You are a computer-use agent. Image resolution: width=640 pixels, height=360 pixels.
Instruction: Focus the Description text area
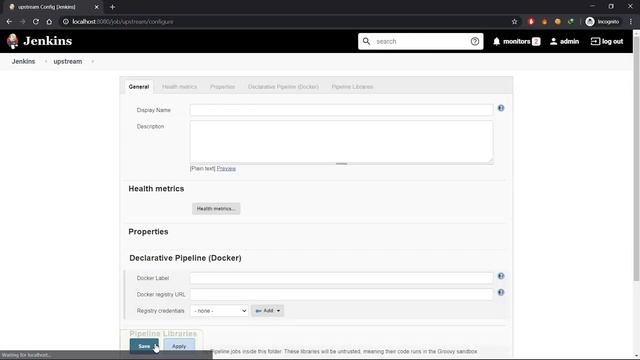click(341, 142)
